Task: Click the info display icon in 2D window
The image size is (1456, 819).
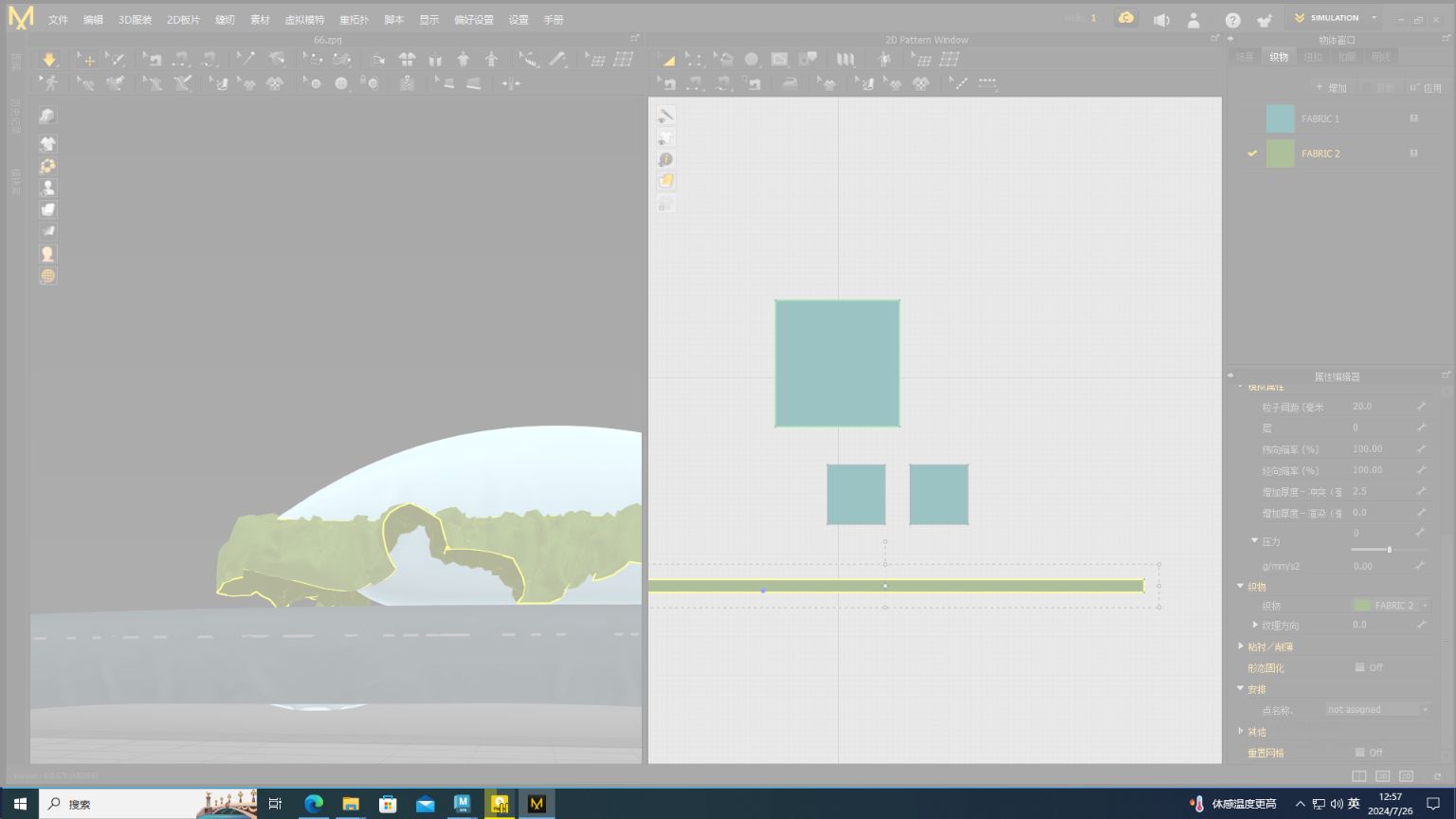Action: (x=666, y=159)
